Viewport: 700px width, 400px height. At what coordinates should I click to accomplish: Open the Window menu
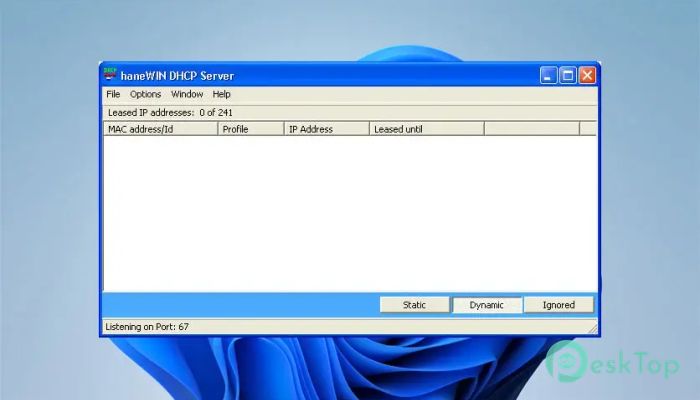[187, 94]
